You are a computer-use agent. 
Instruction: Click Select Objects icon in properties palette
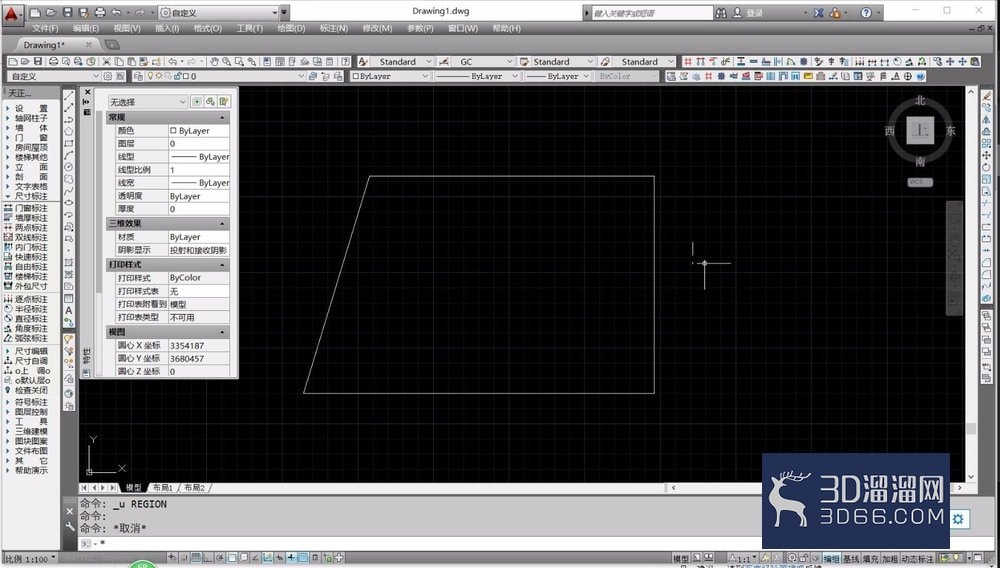[x=210, y=101]
